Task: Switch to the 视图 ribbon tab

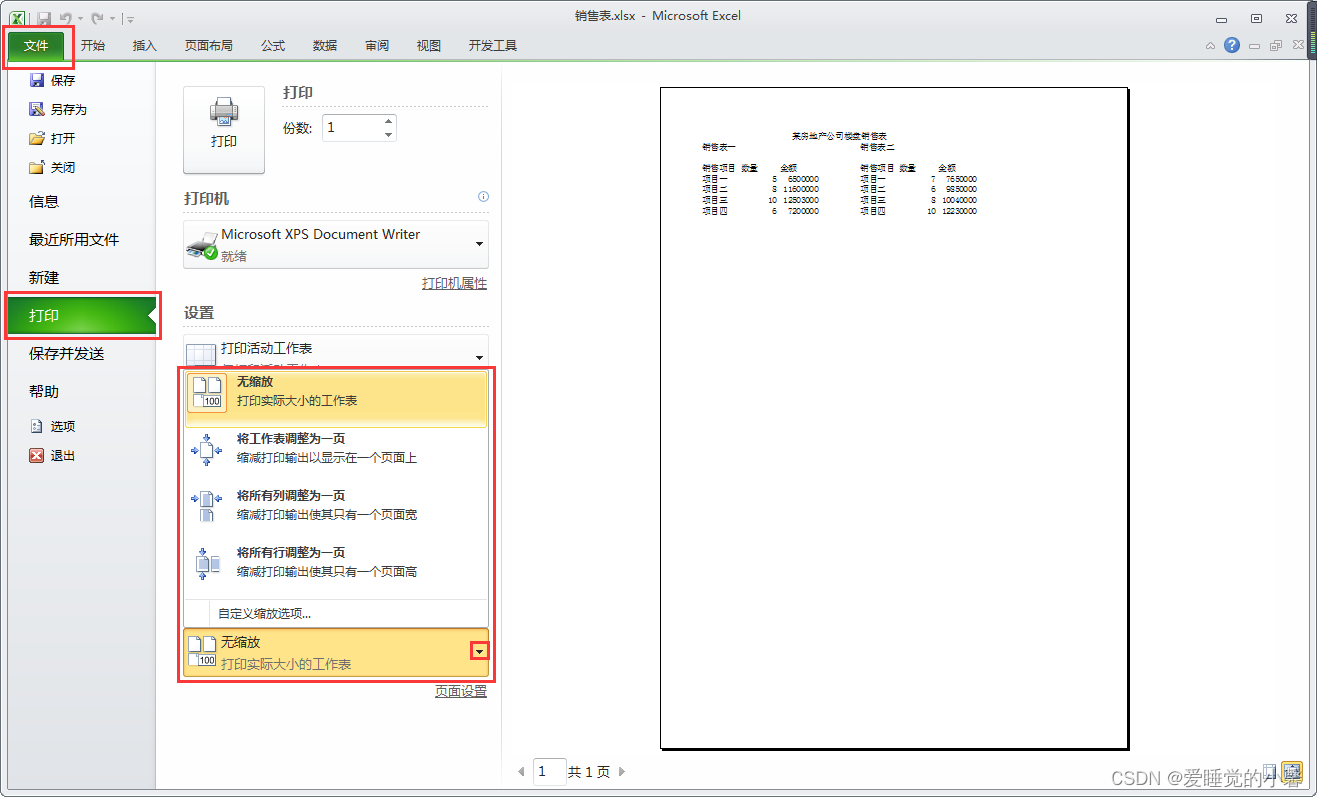Action: 429,46
